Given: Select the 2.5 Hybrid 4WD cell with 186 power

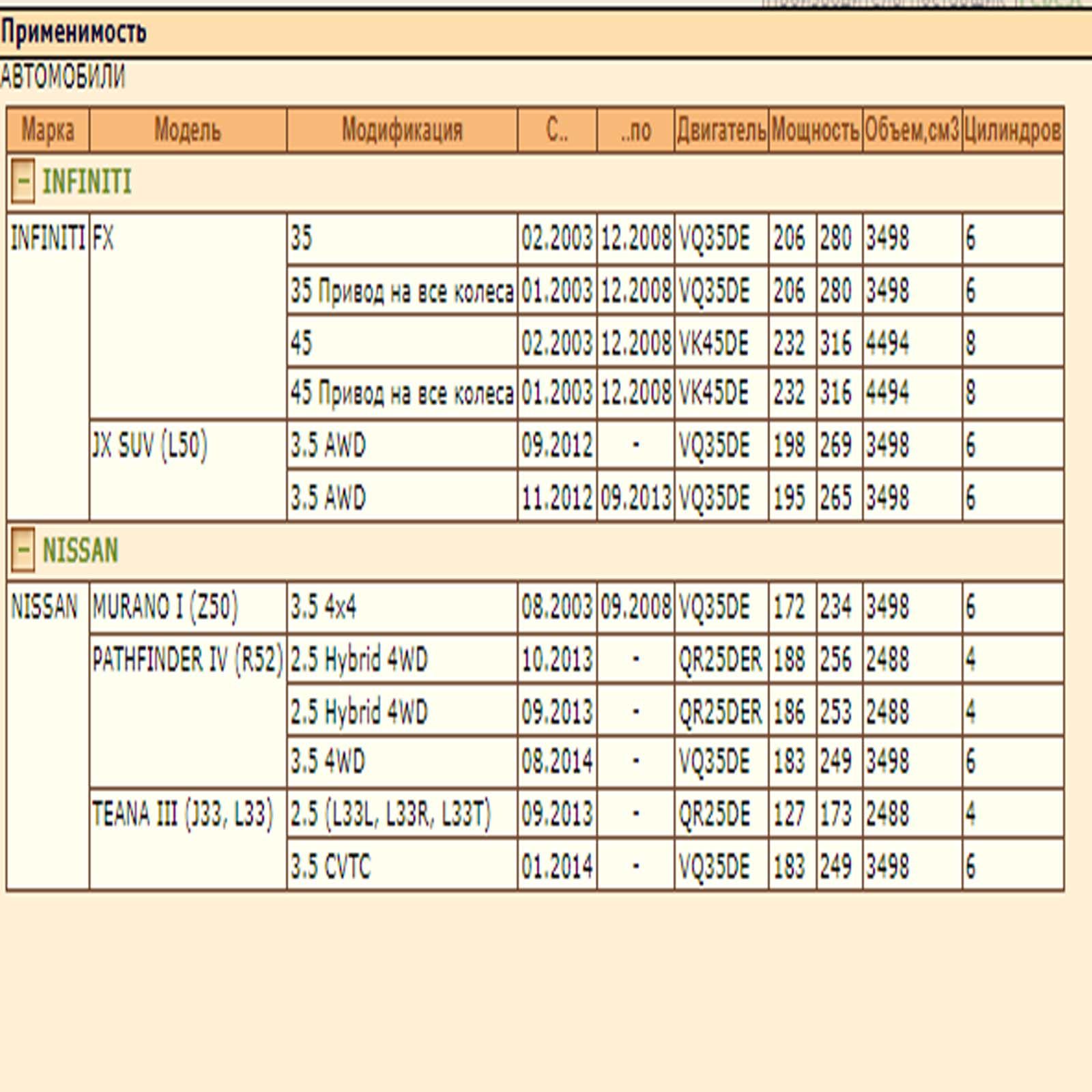Looking at the screenshot, I should (x=402, y=711).
